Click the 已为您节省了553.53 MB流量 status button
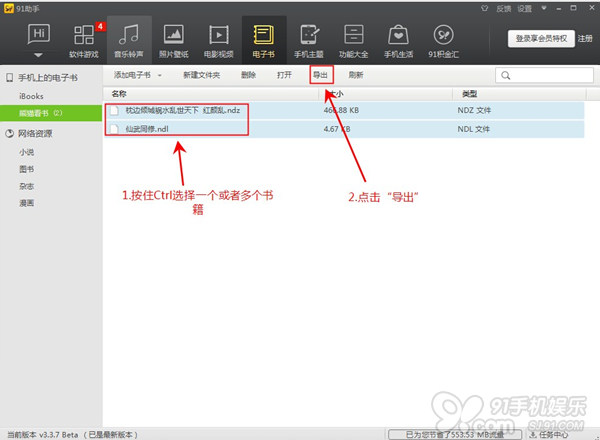 point(455,435)
